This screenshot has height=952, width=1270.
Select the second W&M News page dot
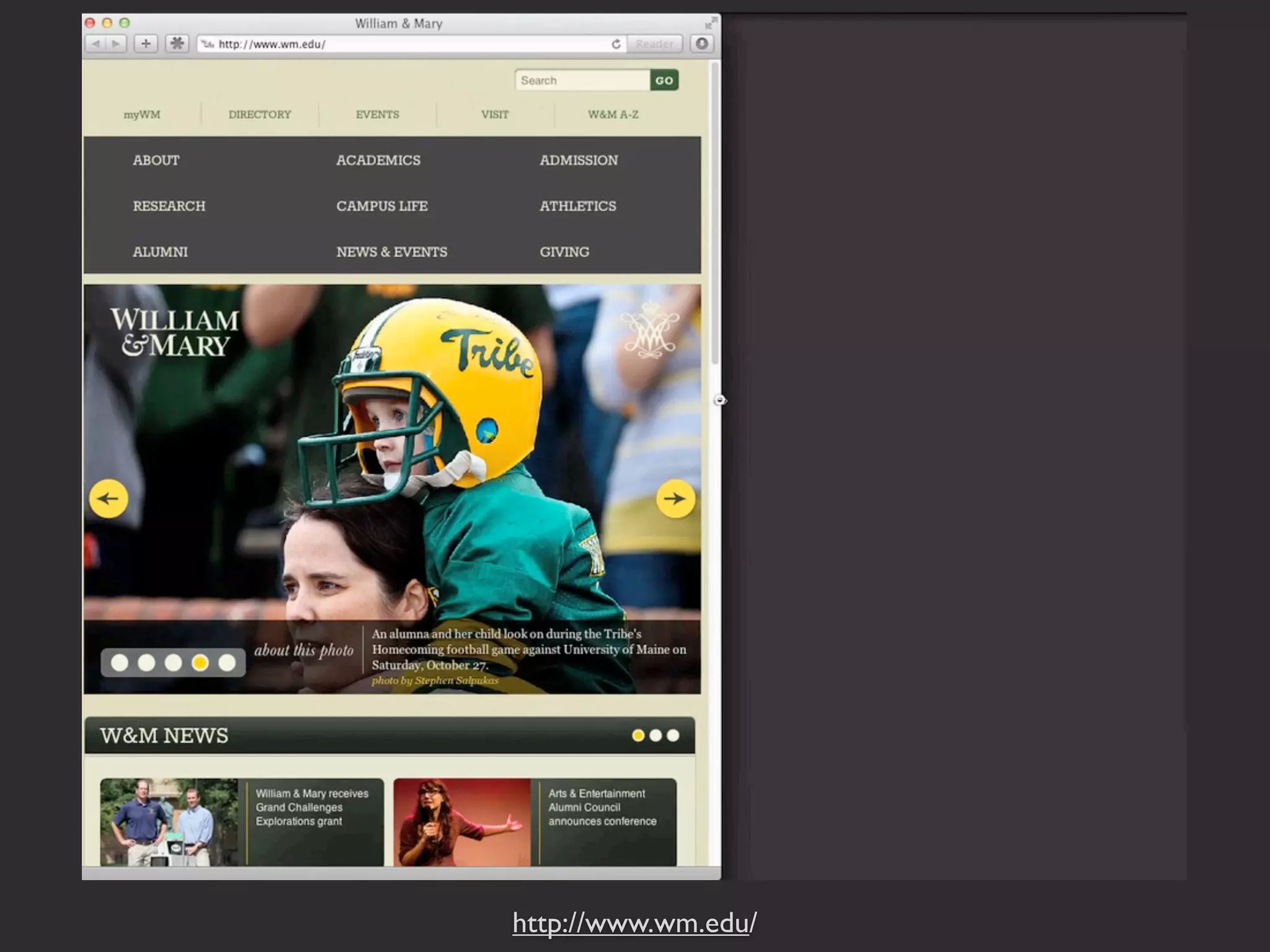click(x=655, y=735)
